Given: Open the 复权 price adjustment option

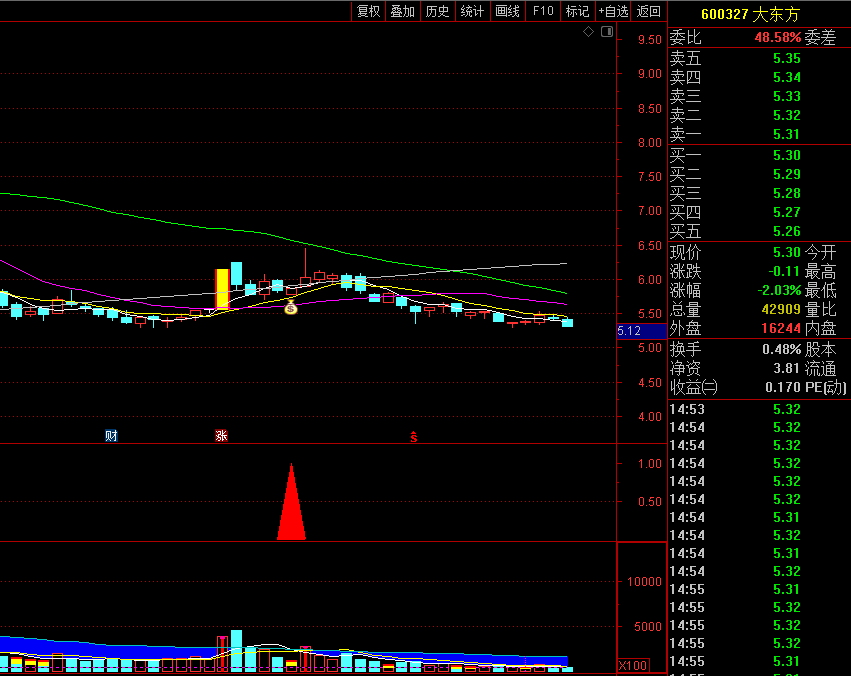Looking at the screenshot, I should click(x=369, y=11).
